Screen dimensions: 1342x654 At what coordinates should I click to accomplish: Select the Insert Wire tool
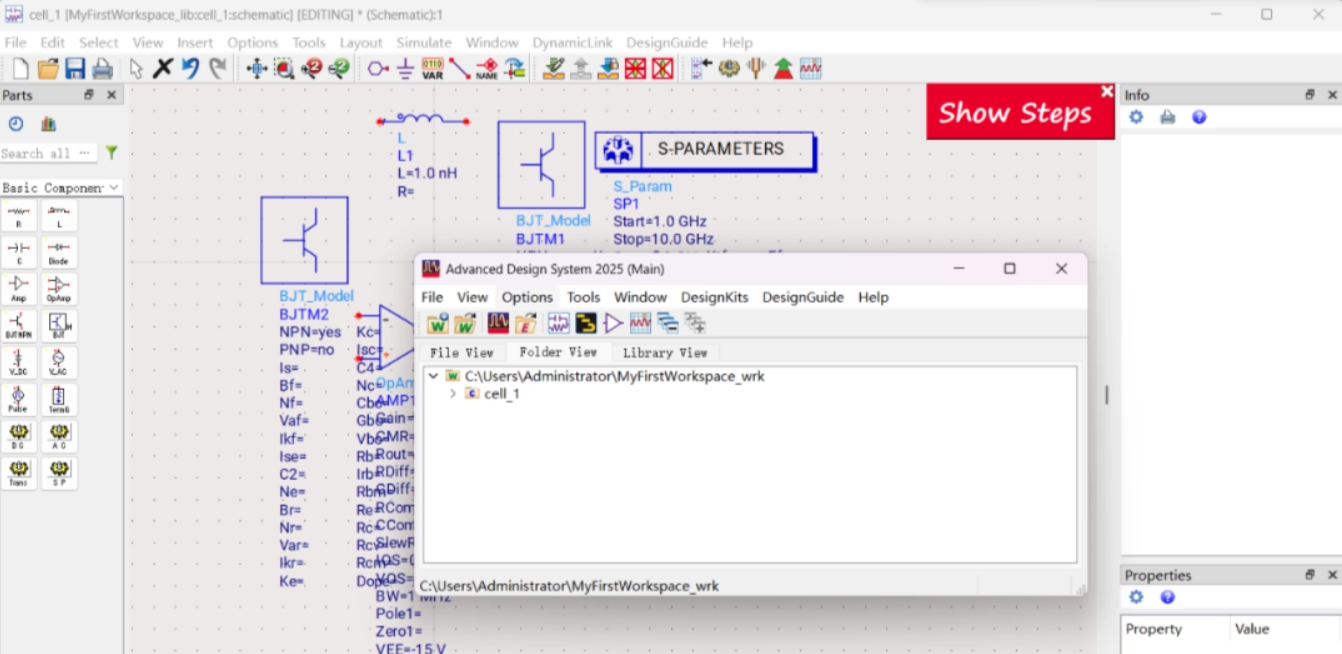[x=459, y=69]
